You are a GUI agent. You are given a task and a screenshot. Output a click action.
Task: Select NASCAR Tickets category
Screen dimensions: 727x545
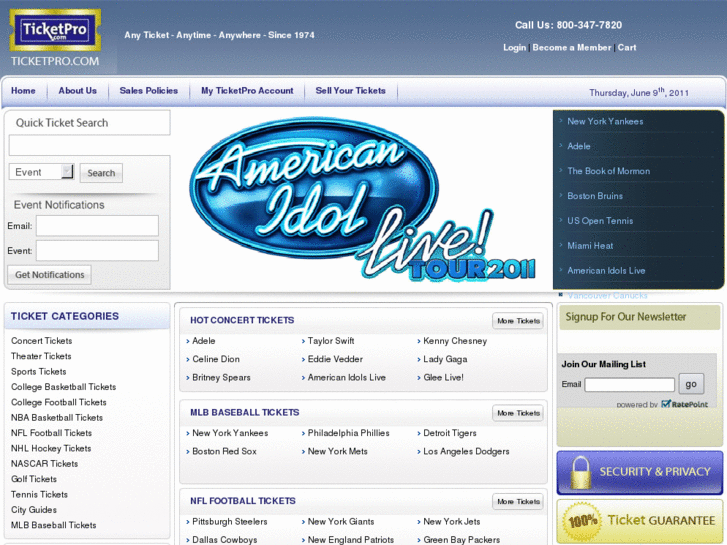[x=45, y=464]
